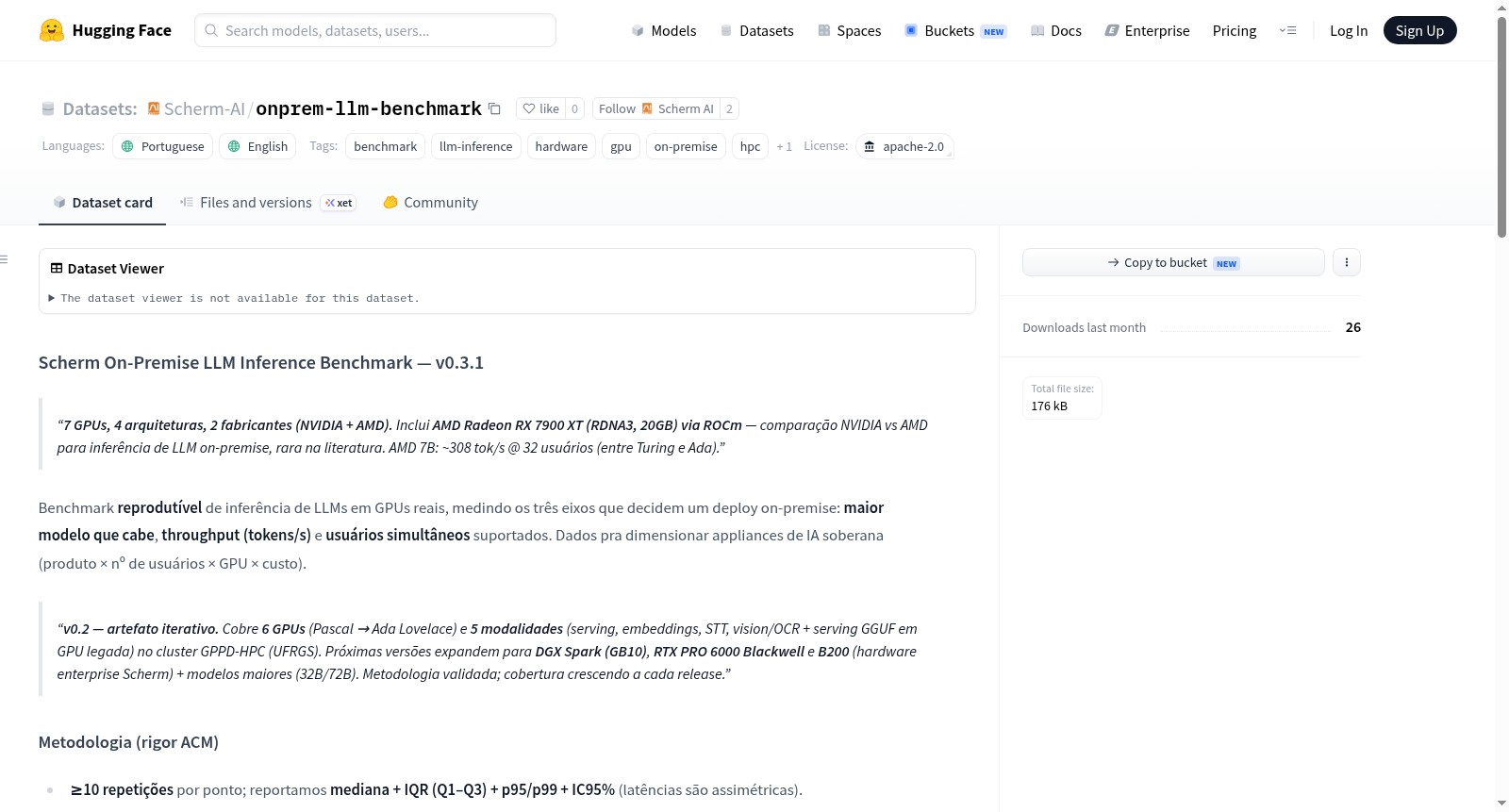
Task: Click the Datasets nav icon
Action: [x=726, y=30]
